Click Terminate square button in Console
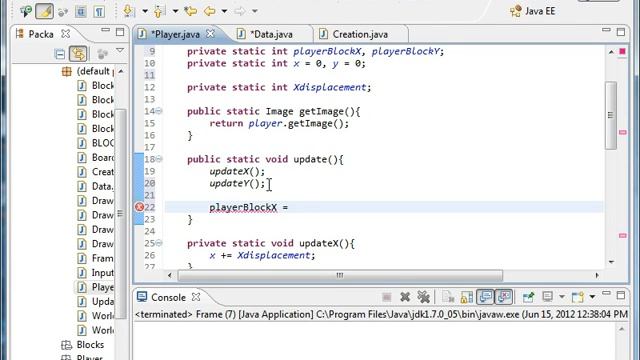Screen dimensions: 640x360 (x=387, y=297)
